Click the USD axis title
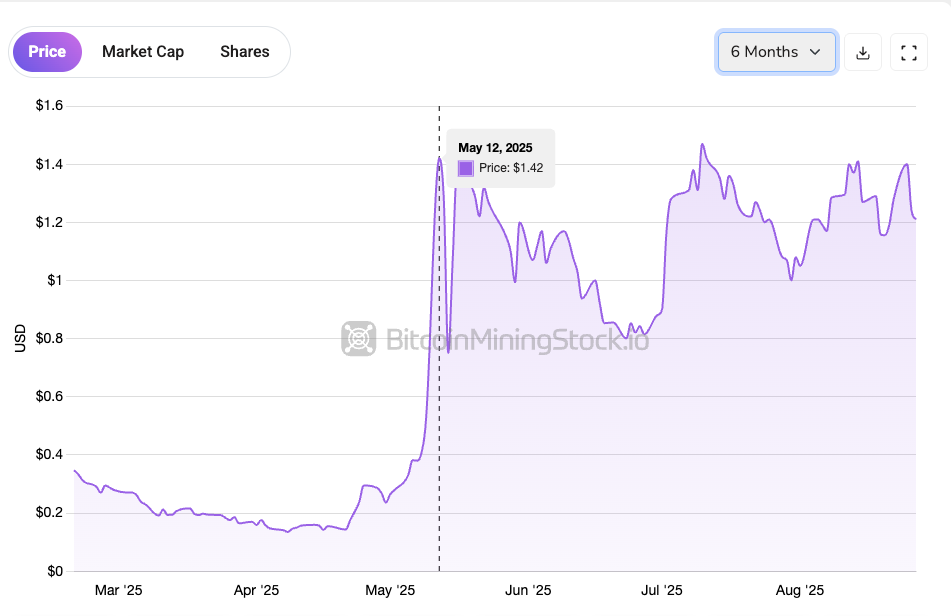 20,338
